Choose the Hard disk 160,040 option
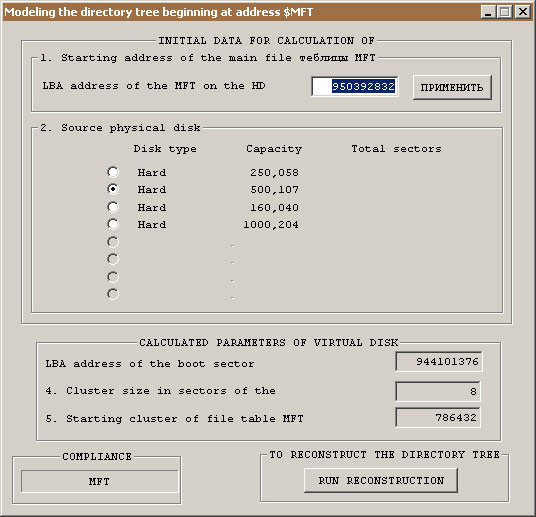This screenshot has height=517, width=536. [x=113, y=207]
